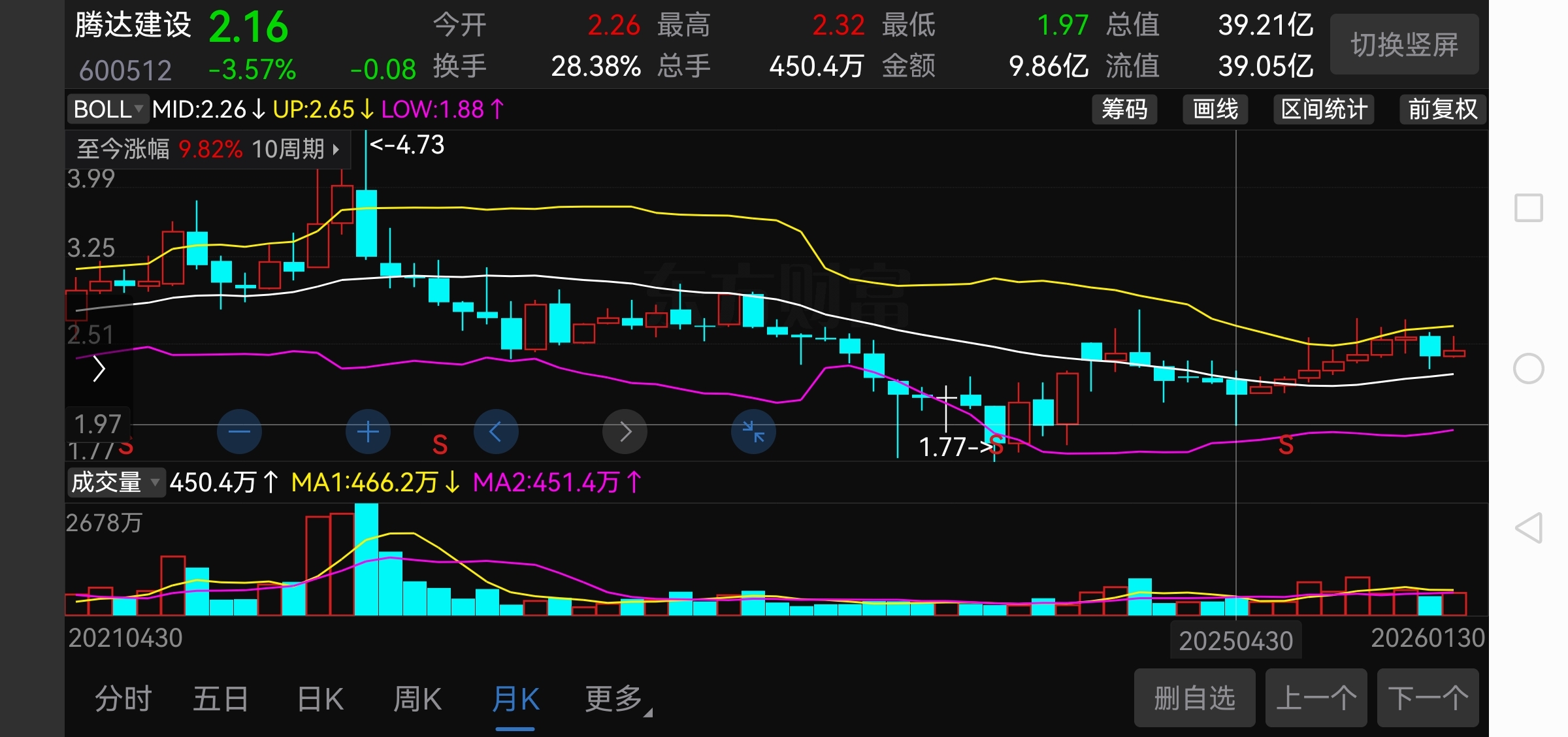
Task: Expand the 10周期 period selector
Action: (295, 149)
